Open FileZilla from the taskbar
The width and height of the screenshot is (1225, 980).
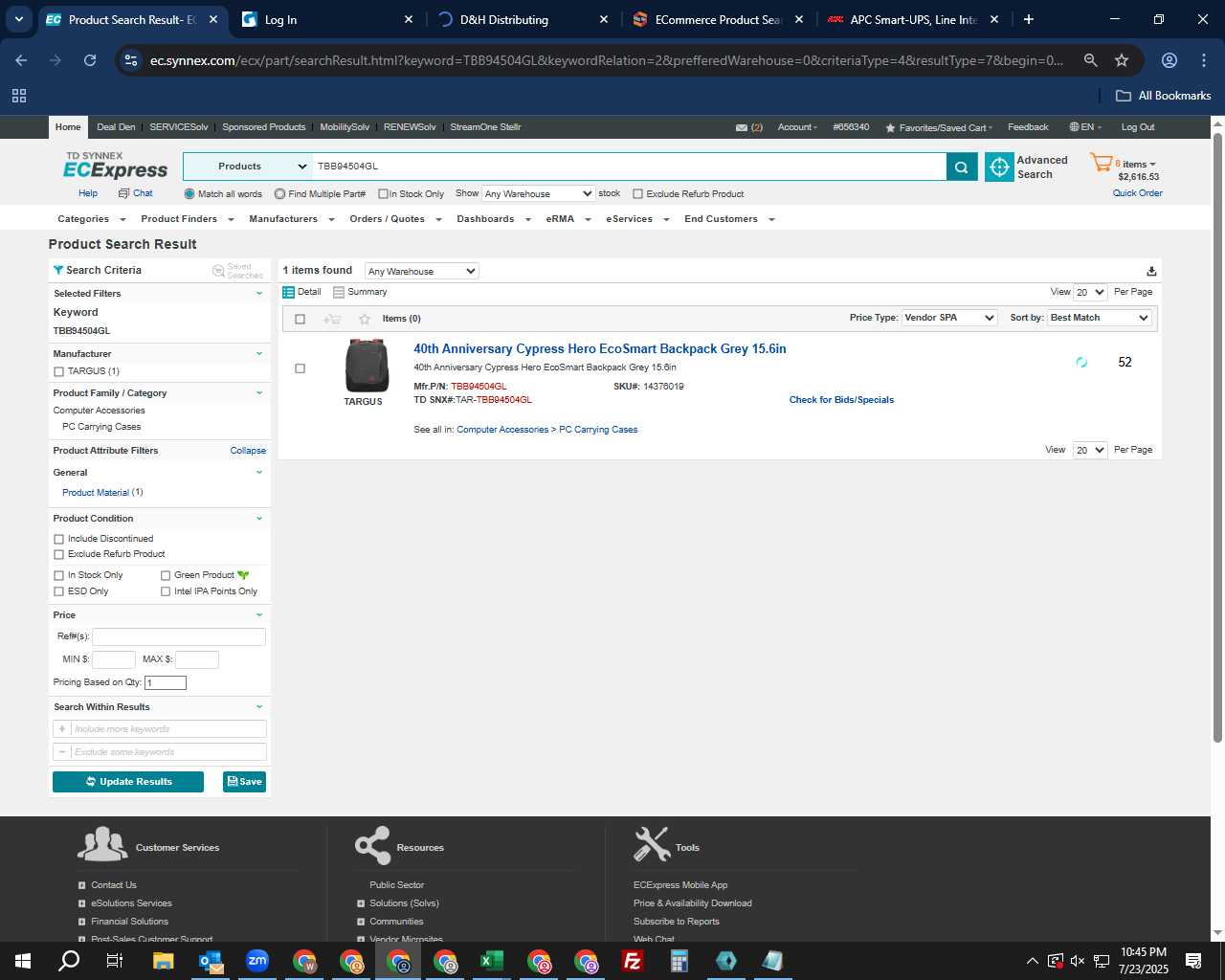click(633, 961)
